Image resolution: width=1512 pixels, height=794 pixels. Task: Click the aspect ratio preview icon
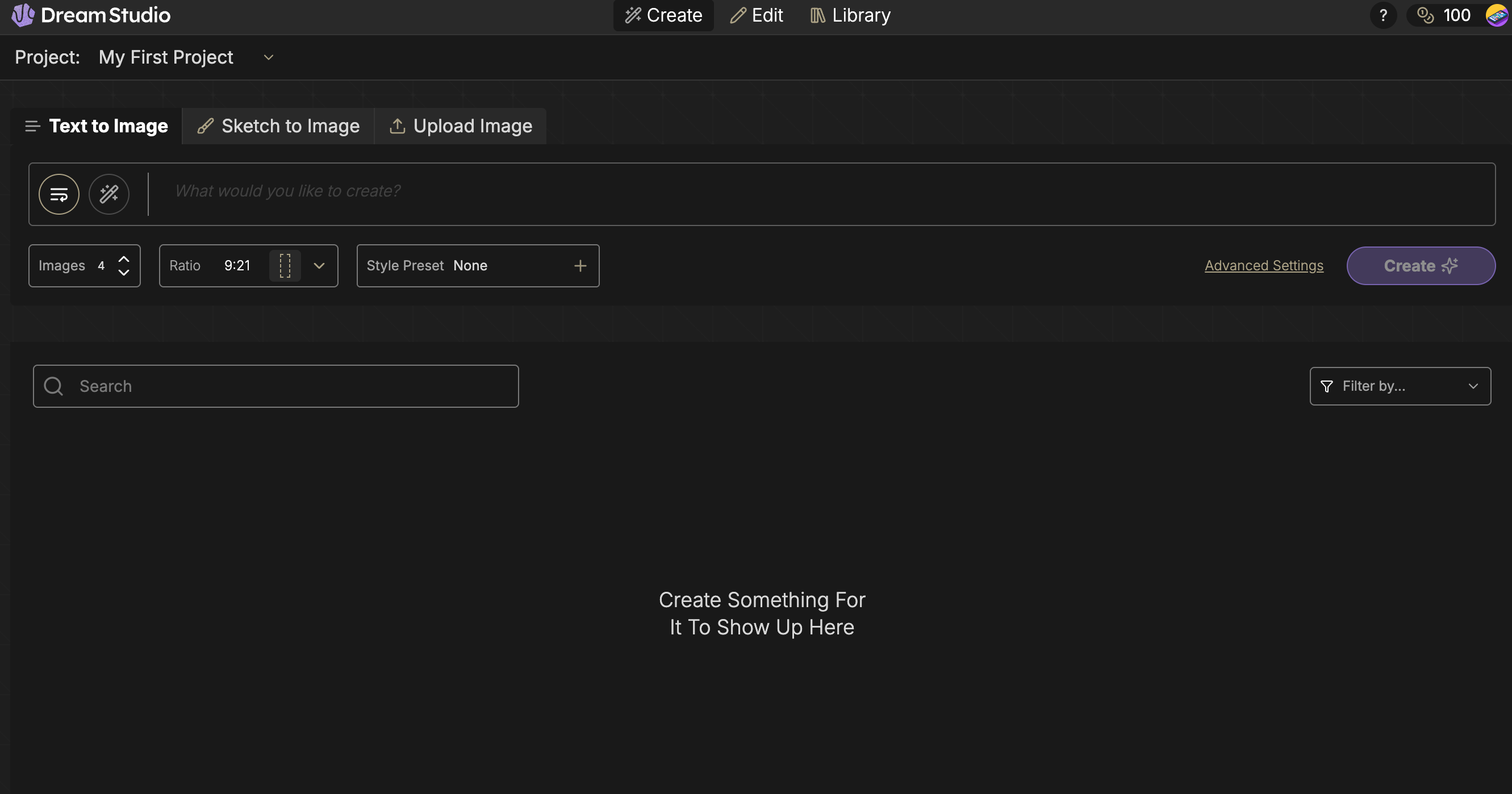pos(285,265)
